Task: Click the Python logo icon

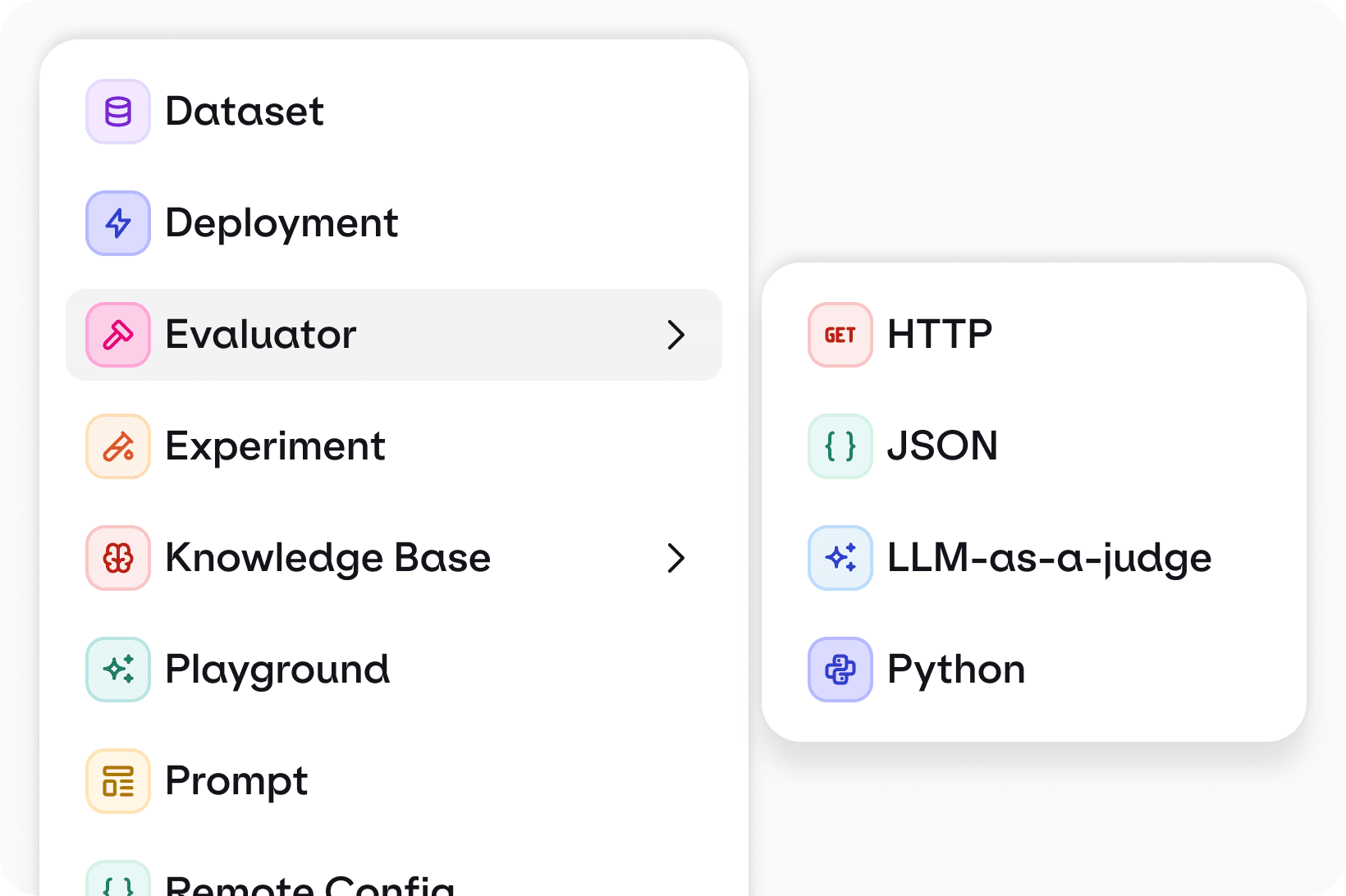Action: [840, 670]
